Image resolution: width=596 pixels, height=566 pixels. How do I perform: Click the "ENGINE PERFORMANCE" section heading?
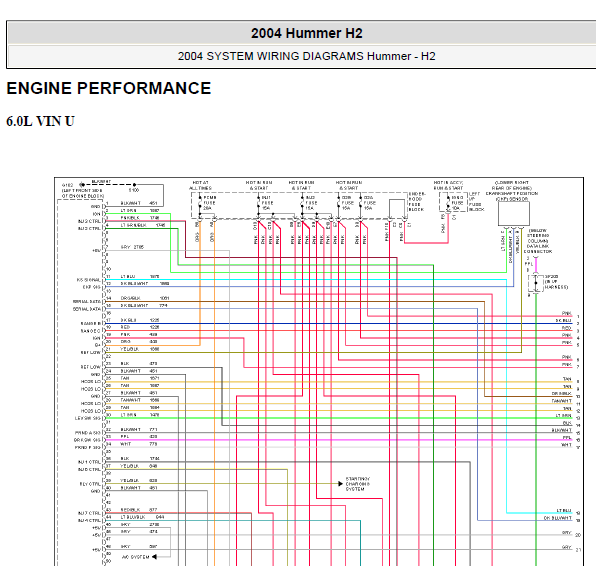(109, 88)
